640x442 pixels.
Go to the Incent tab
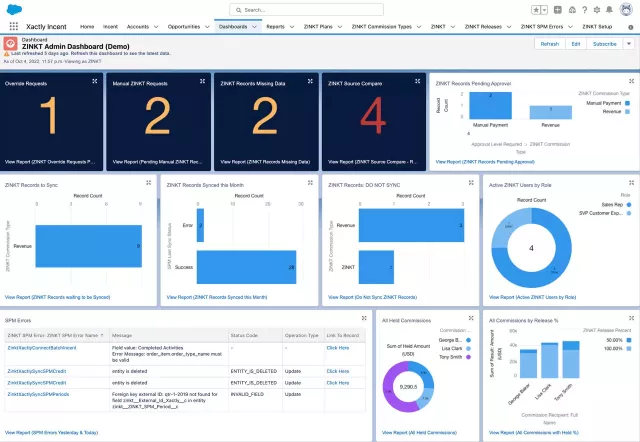110,27
